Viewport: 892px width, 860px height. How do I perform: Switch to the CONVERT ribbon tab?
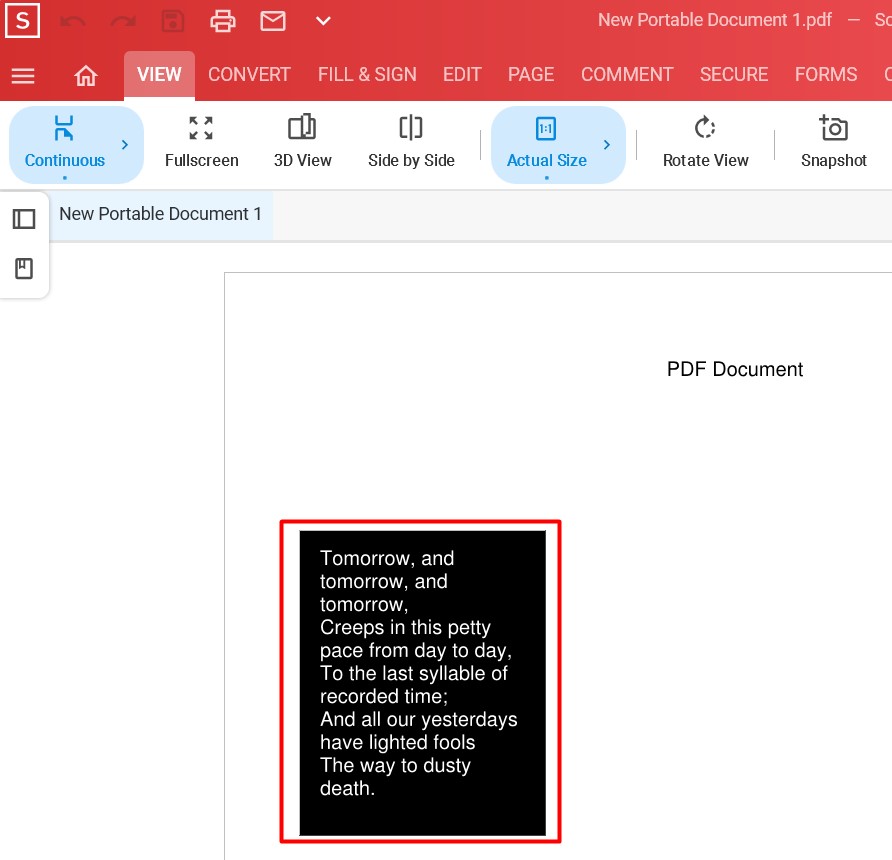tap(249, 74)
